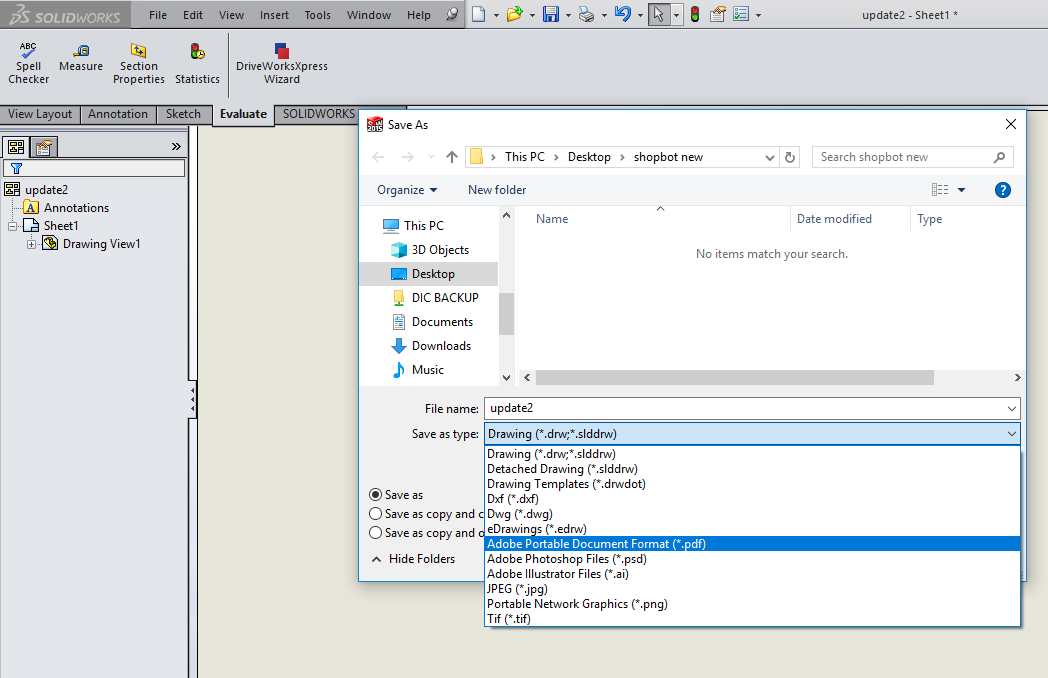This screenshot has width=1048, height=678.
Task: Click the Print icon
Action: [x=586, y=14]
